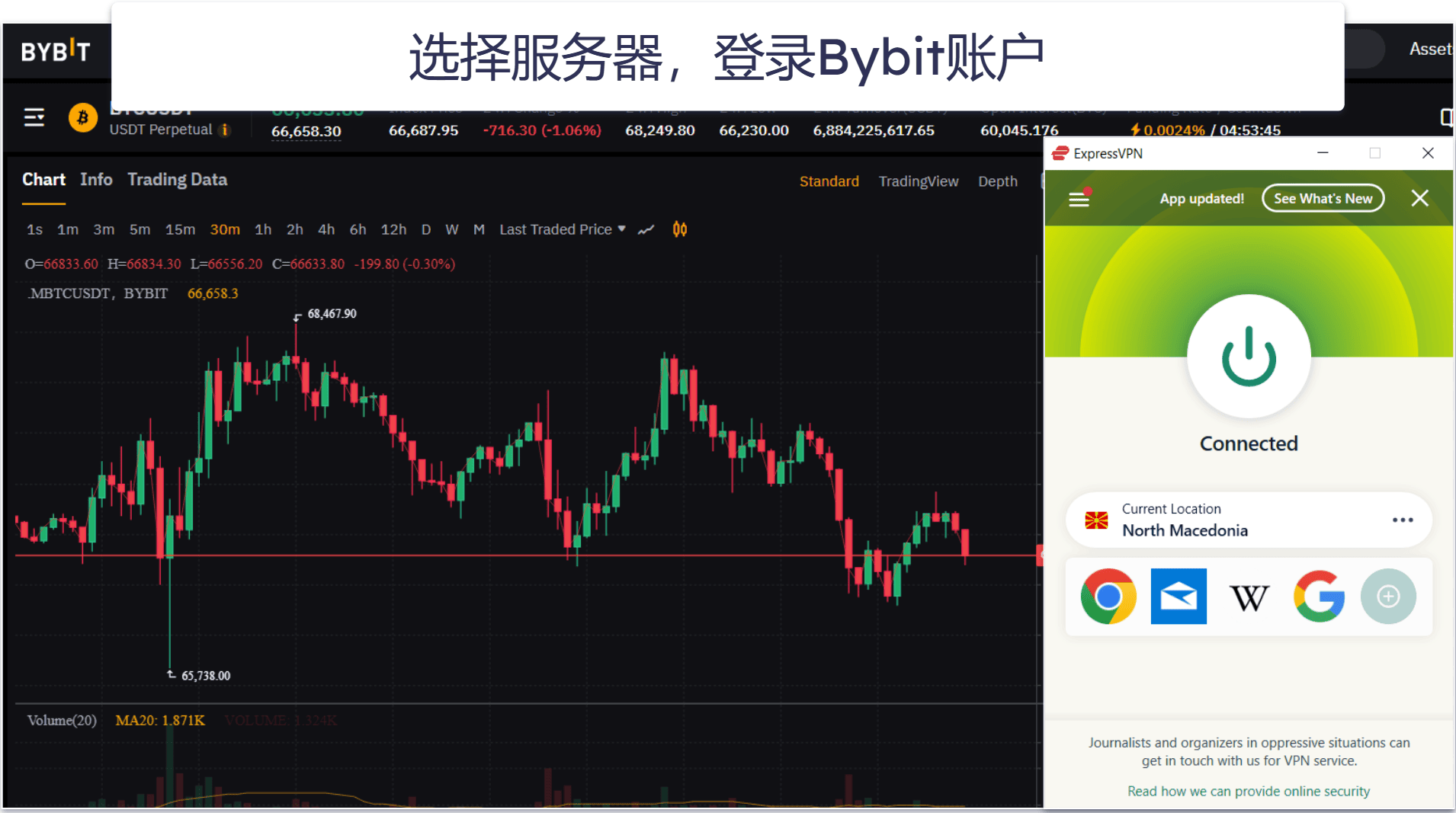Viewport: 1456px width, 813px height.
Task: Click the 24h high value 68,249.80
Action: (659, 130)
